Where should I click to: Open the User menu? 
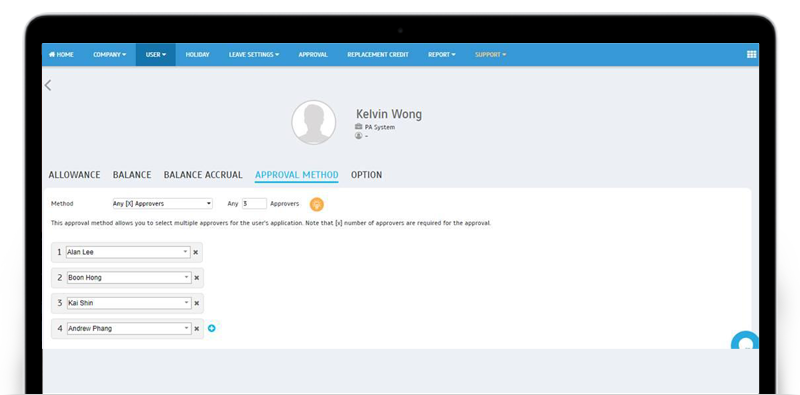pyautogui.click(x=156, y=55)
